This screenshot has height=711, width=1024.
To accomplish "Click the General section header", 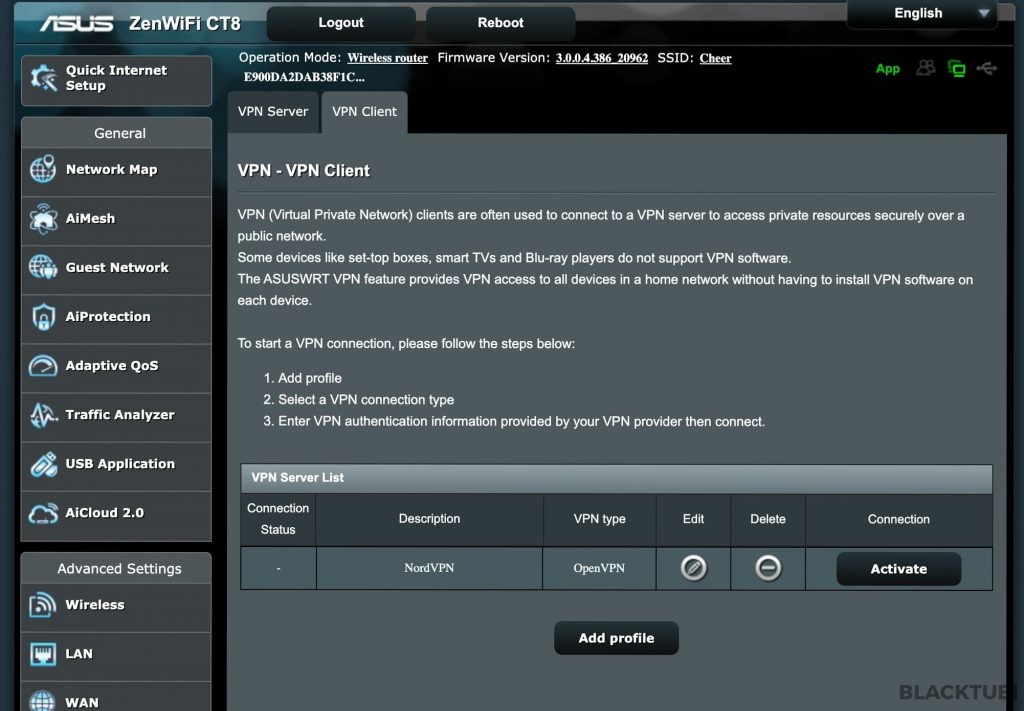I will 116,133.
